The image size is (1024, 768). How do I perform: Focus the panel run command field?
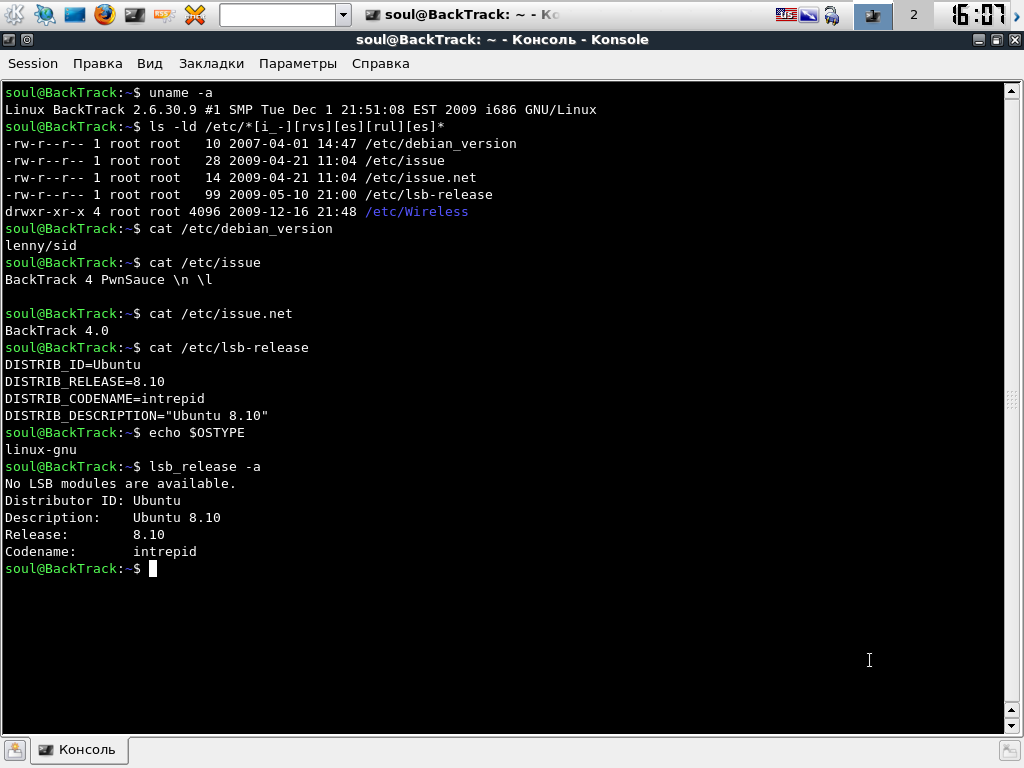(x=278, y=15)
